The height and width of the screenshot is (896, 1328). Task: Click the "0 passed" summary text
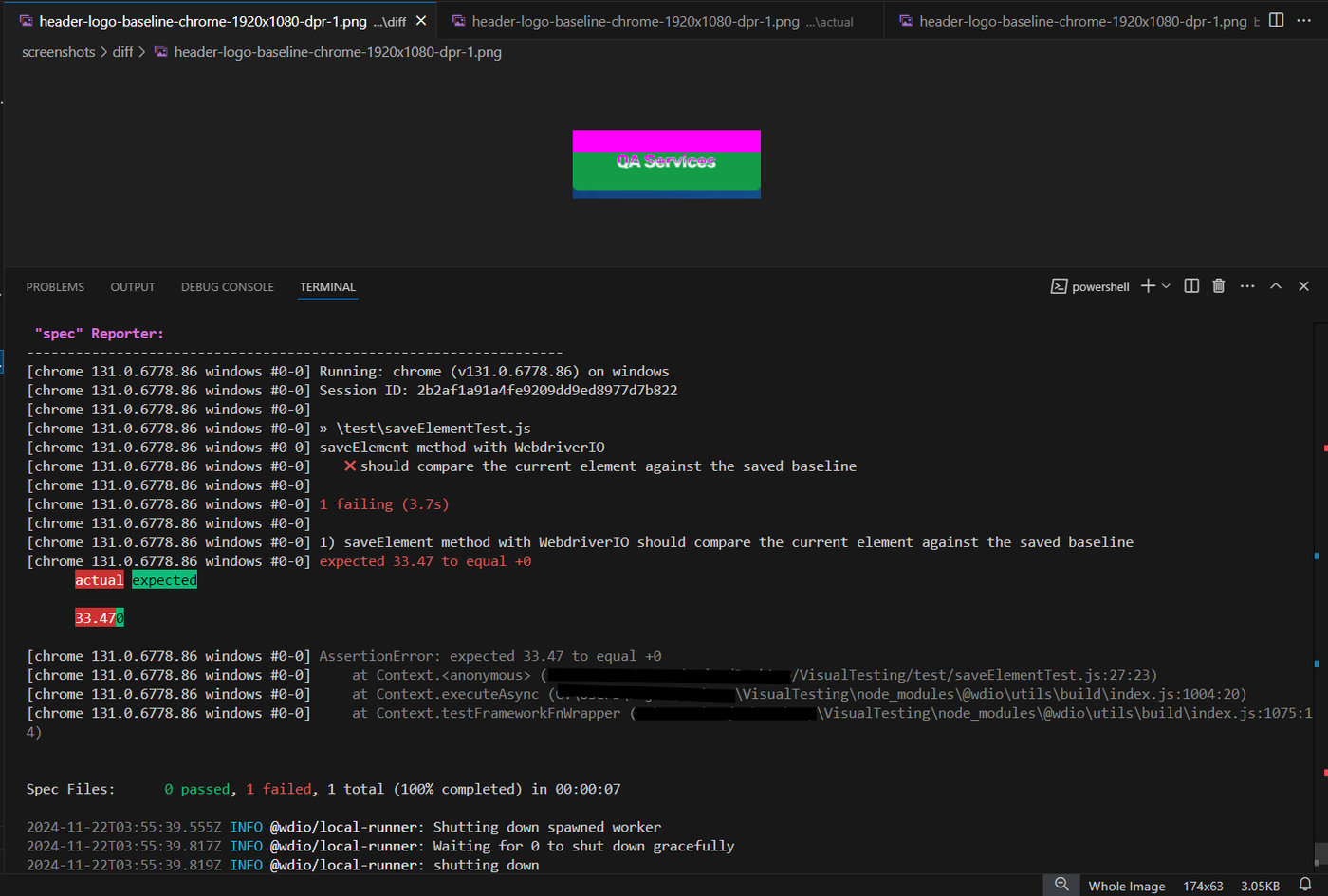point(197,789)
